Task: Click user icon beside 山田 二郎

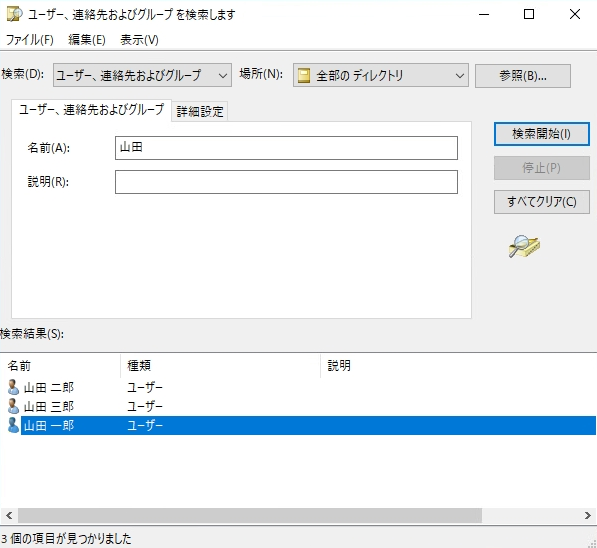Action: pyautogui.click(x=13, y=387)
